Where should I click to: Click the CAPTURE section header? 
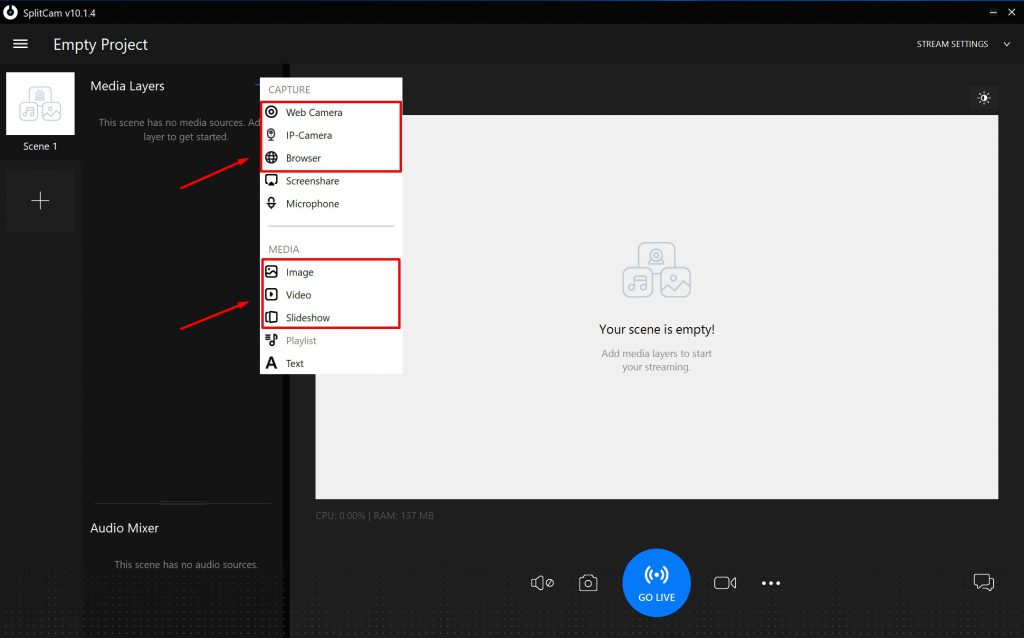click(x=289, y=89)
